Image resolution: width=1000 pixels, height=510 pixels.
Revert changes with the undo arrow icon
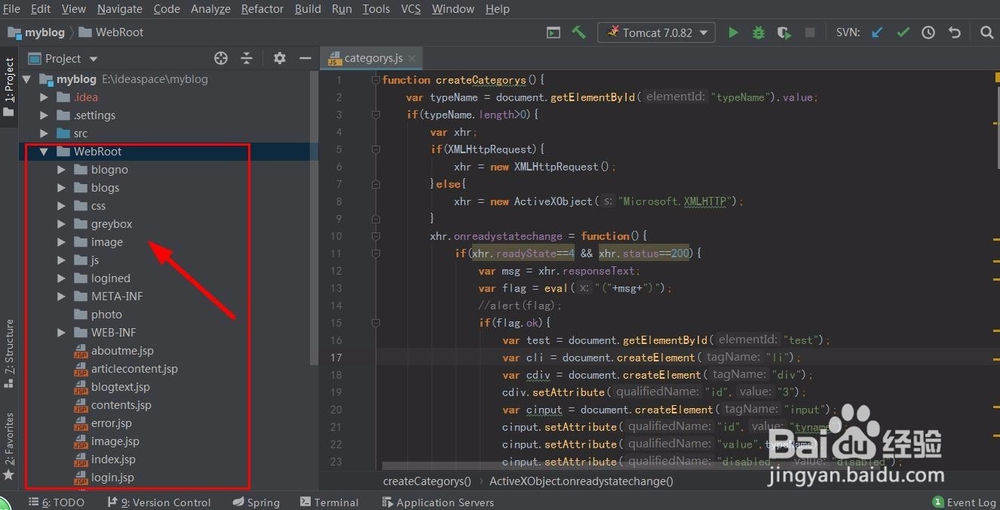(954, 33)
